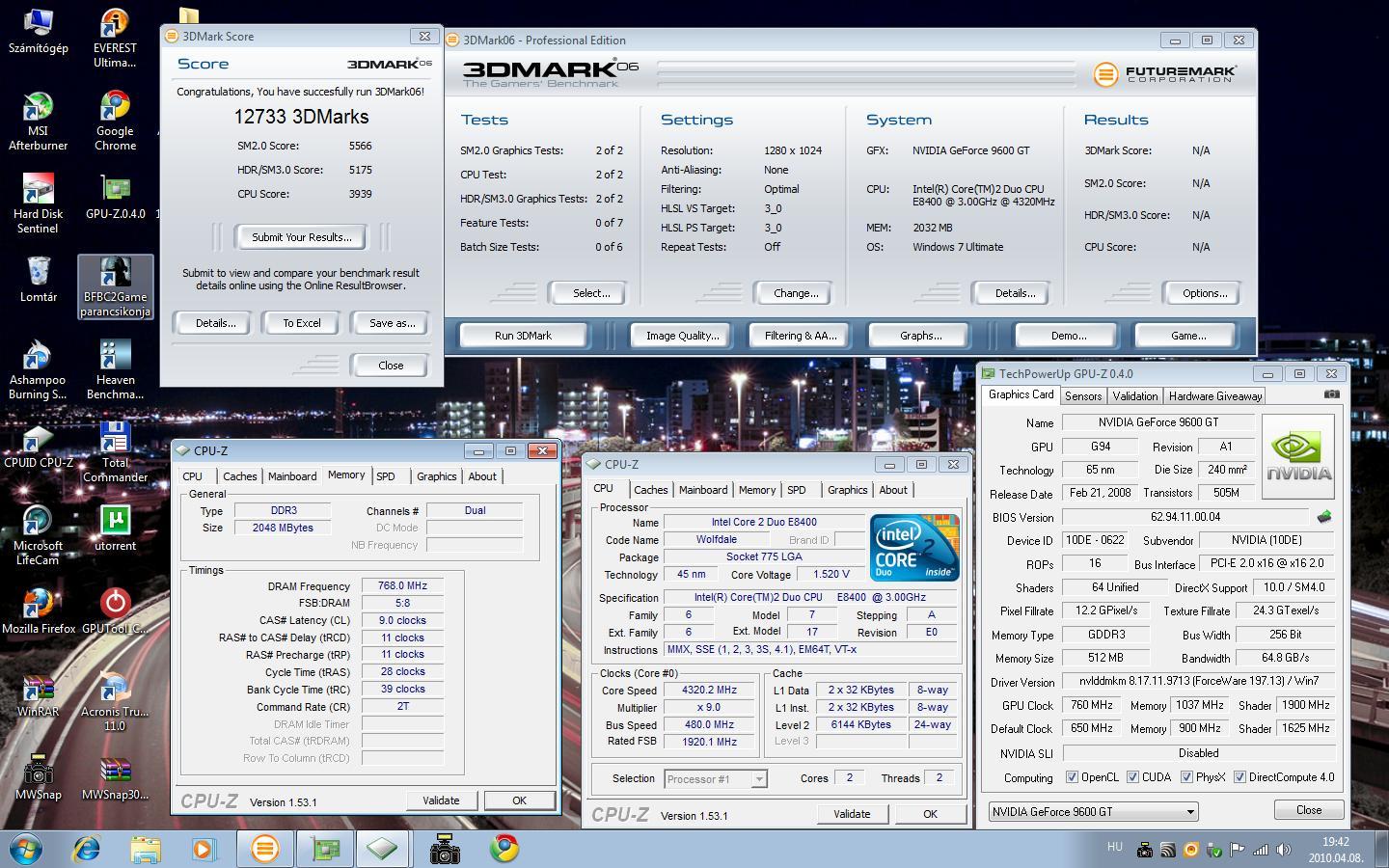Screen dimensions: 1389x868
Task: Click the volume speaker tray icon
Action: 1283,850
